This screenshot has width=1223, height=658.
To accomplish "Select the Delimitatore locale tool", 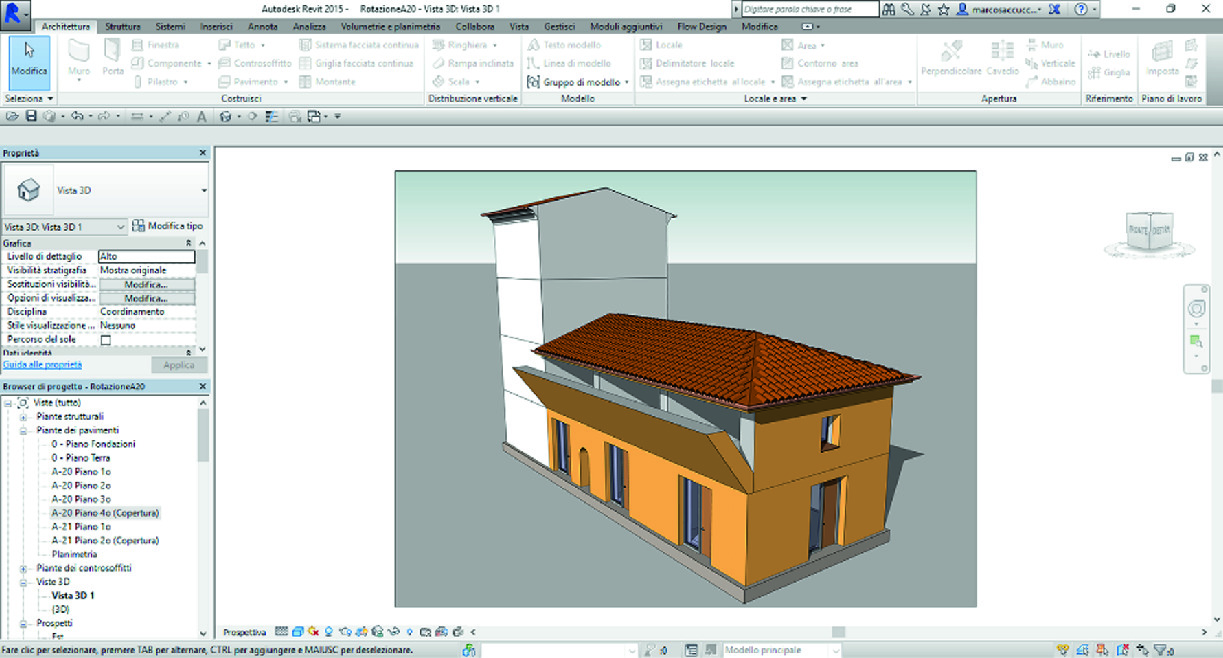I will [687, 63].
